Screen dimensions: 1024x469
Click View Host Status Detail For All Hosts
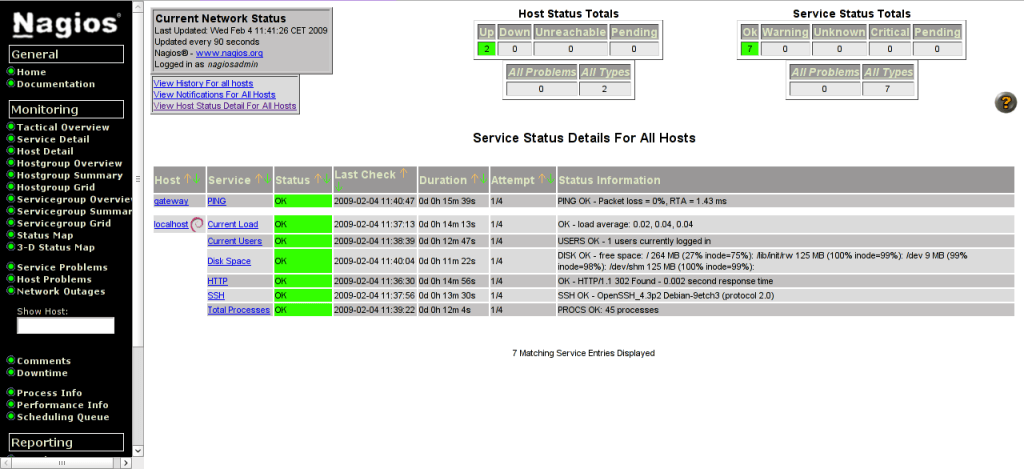point(225,106)
